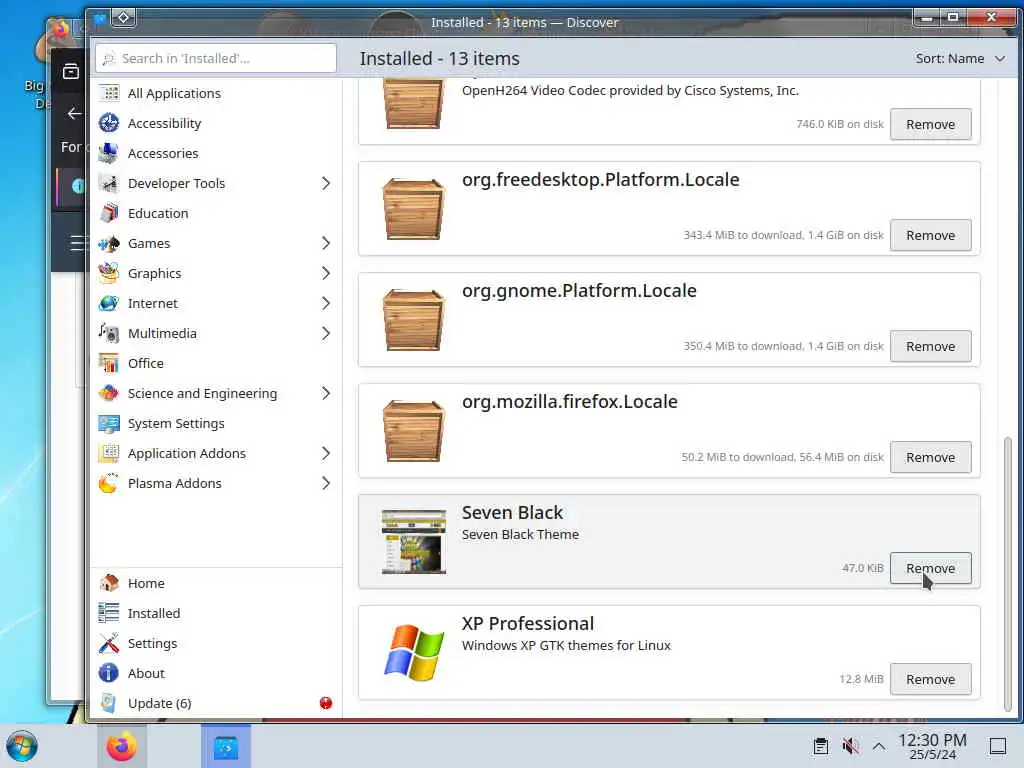The width and height of the screenshot is (1024, 768).
Task: Click the Accessibility category icon
Action: point(109,123)
